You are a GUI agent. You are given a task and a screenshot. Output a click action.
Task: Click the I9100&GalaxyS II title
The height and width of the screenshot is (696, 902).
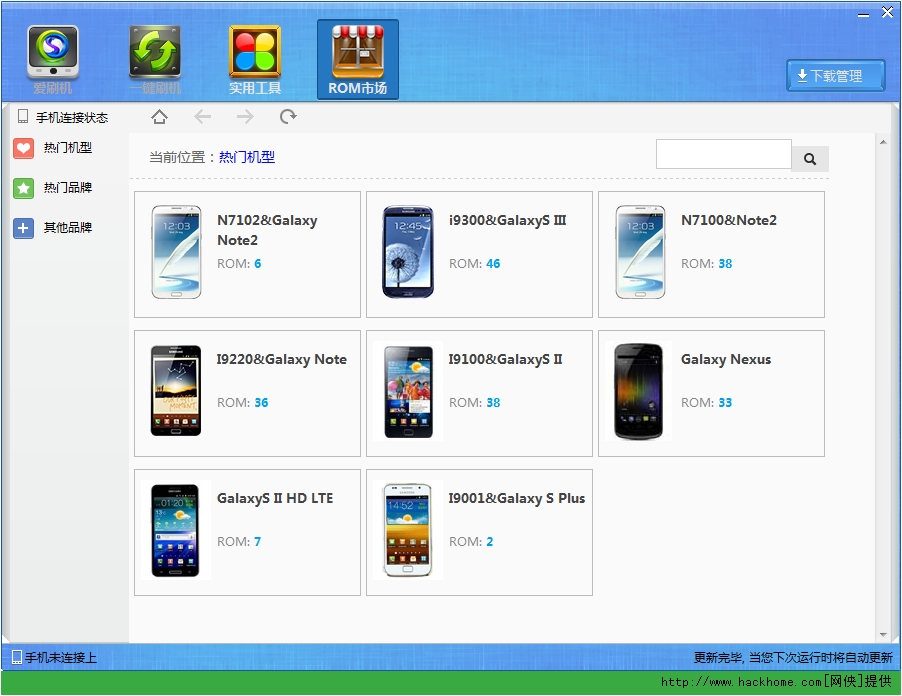[x=506, y=360]
